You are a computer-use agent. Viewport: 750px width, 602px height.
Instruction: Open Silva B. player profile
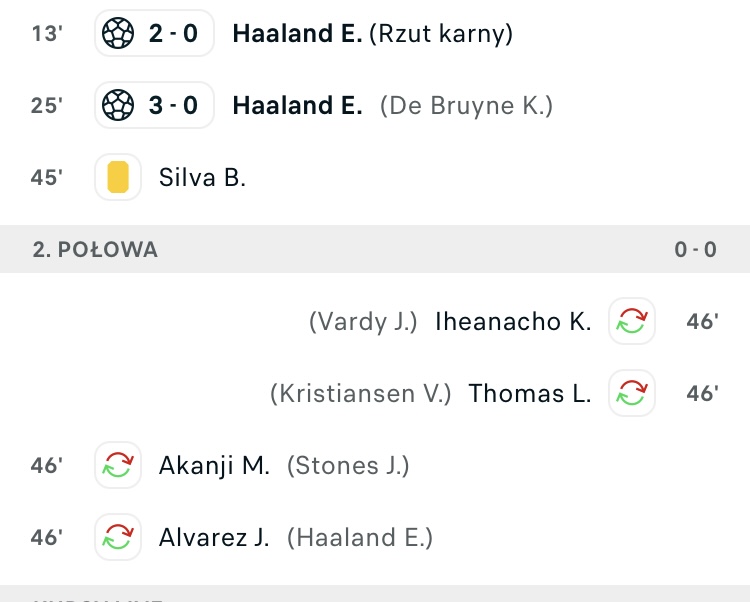pyautogui.click(x=202, y=177)
